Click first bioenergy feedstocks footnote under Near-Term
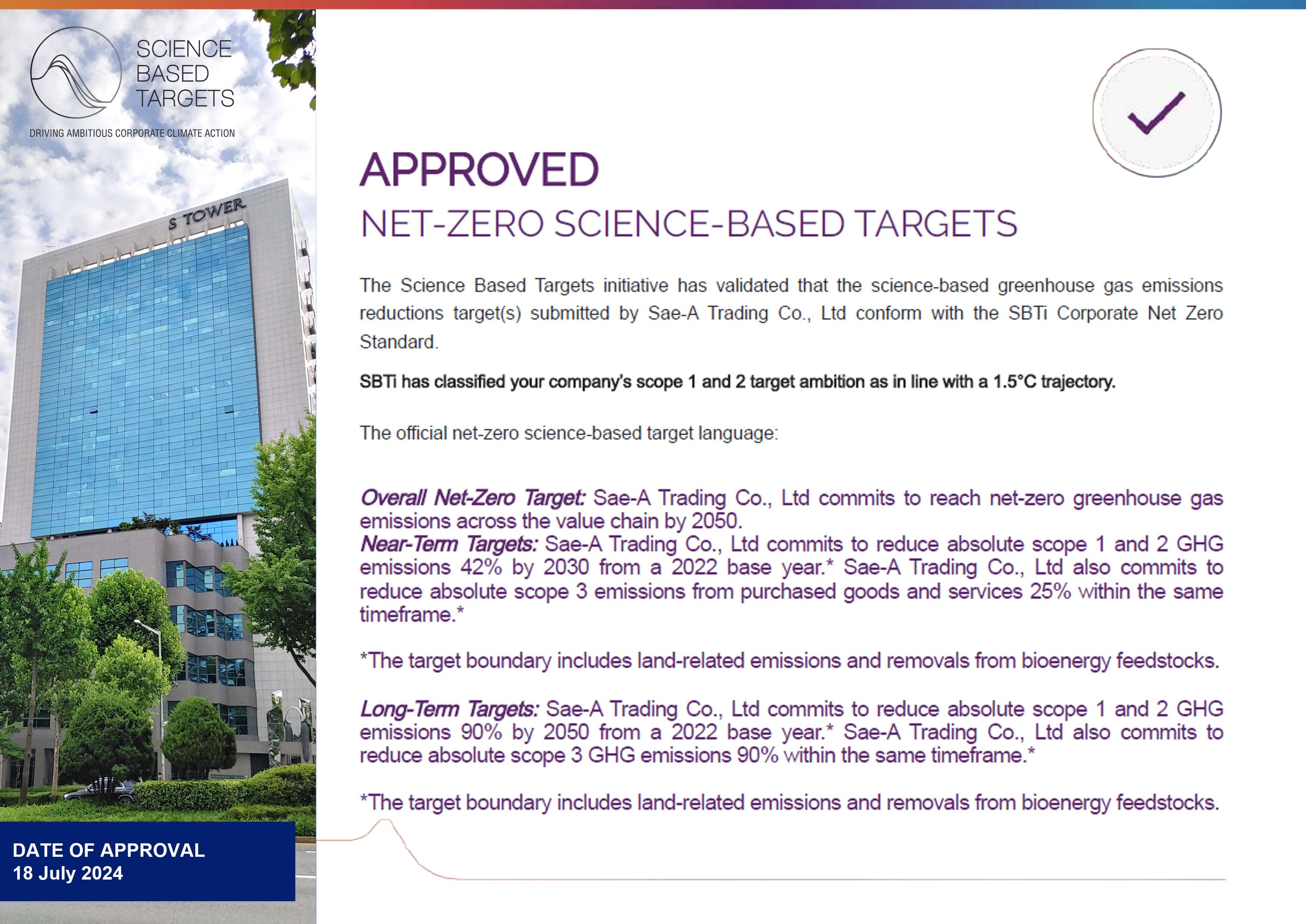This screenshot has width=1306, height=924. pyautogui.click(x=790, y=661)
